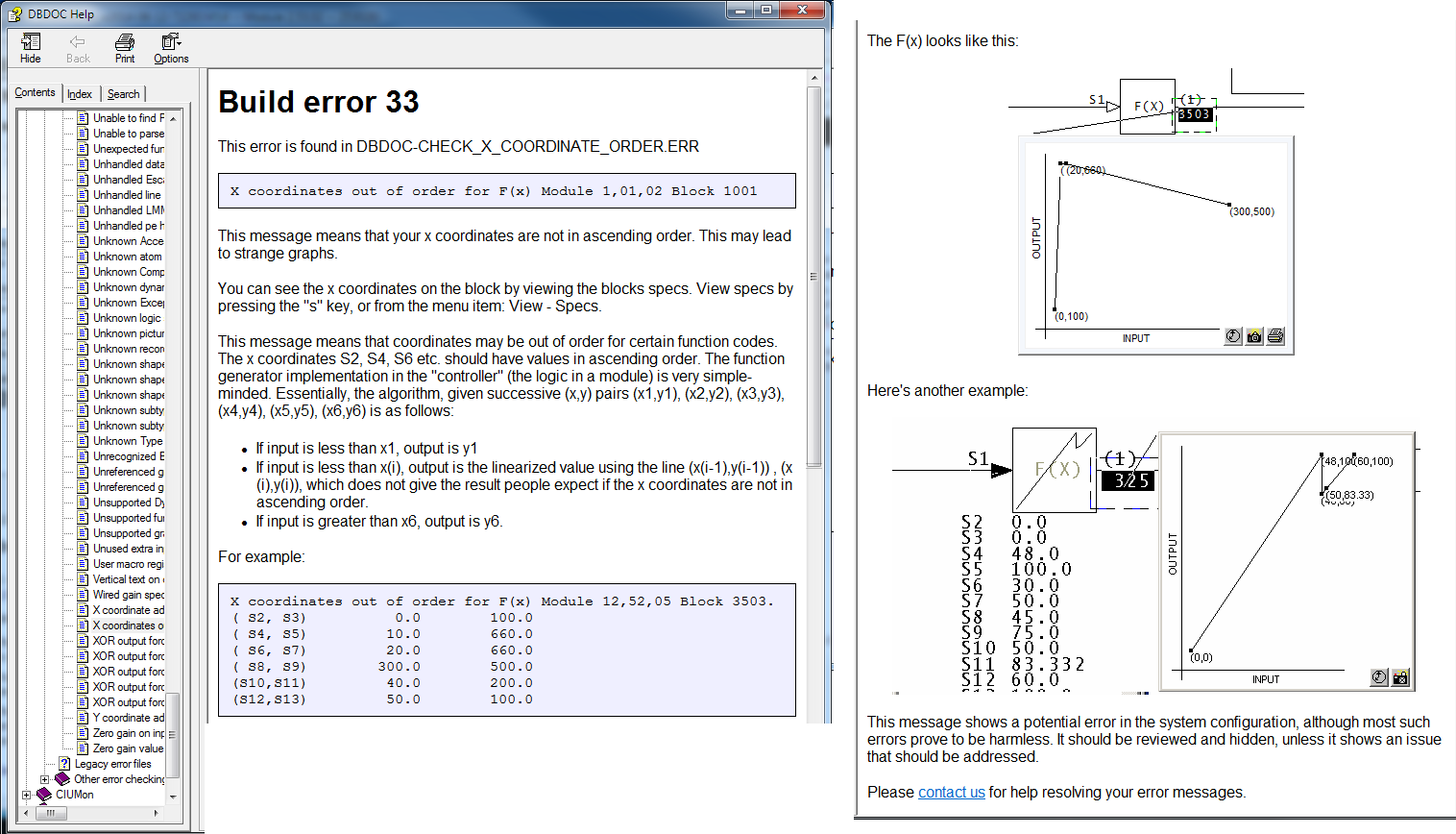Expand the CIUMon tree node
1456x834 pixels.
point(26,795)
